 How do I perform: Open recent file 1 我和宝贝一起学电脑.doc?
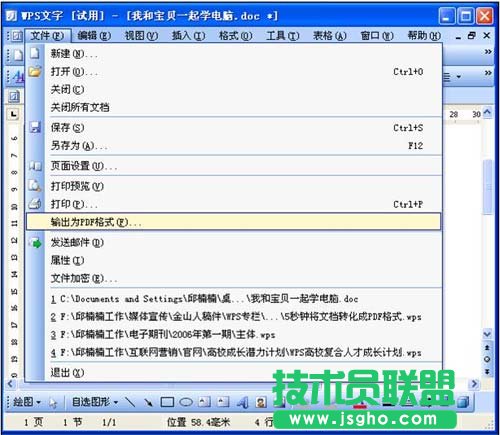click(x=233, y=299)
